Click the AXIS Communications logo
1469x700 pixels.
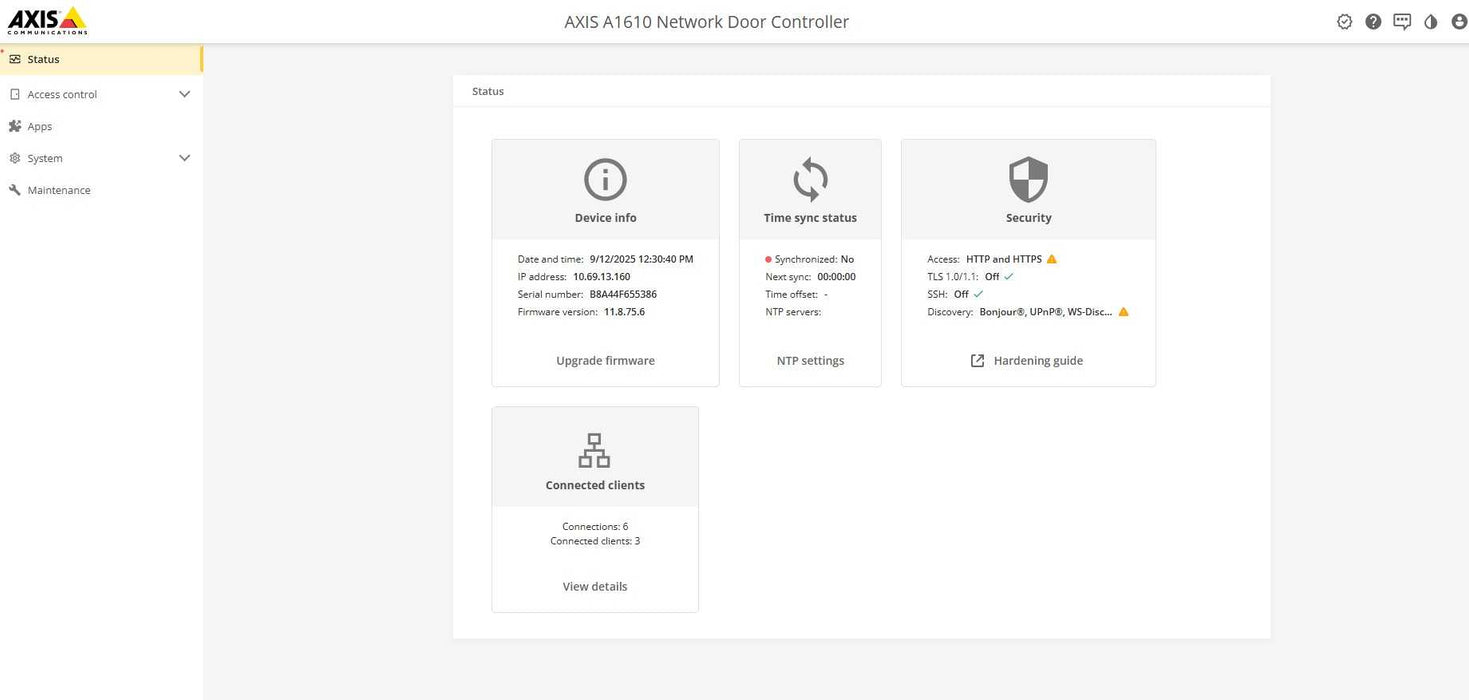(x=47, y=20)
